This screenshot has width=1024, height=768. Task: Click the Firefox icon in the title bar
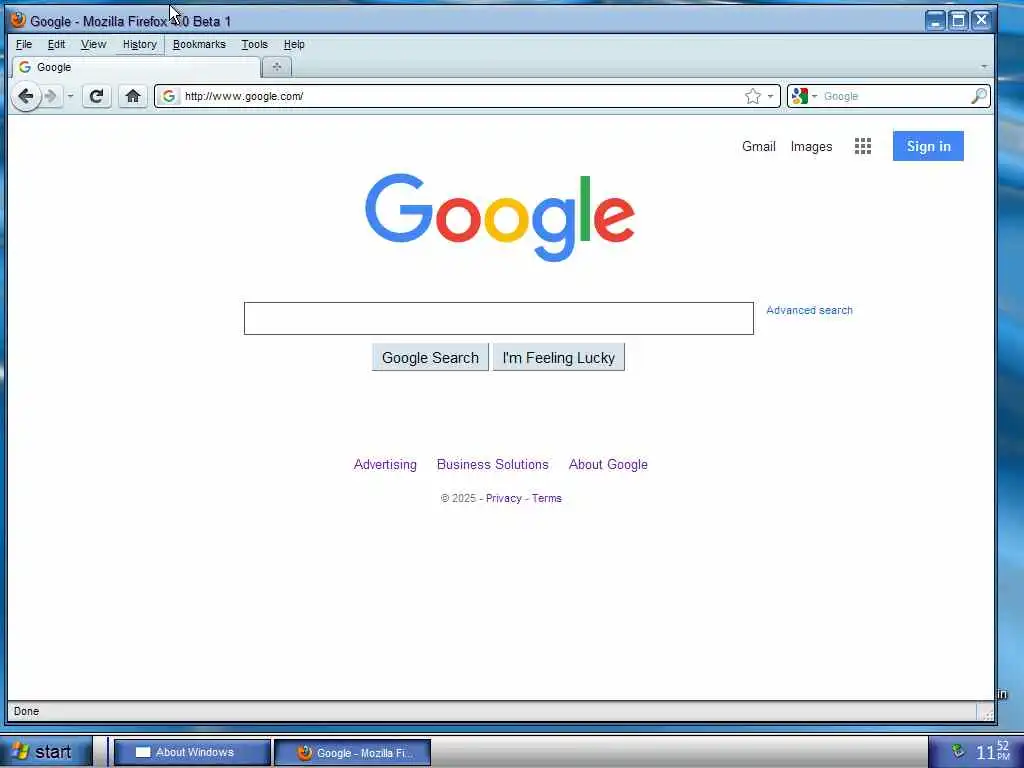18,20
